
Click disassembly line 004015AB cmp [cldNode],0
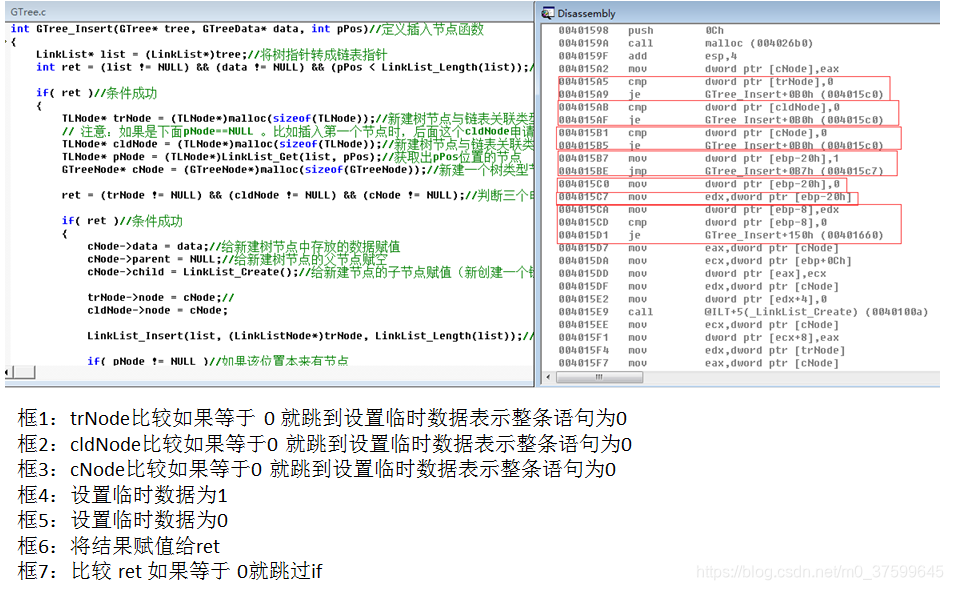(x=699, y=107)
